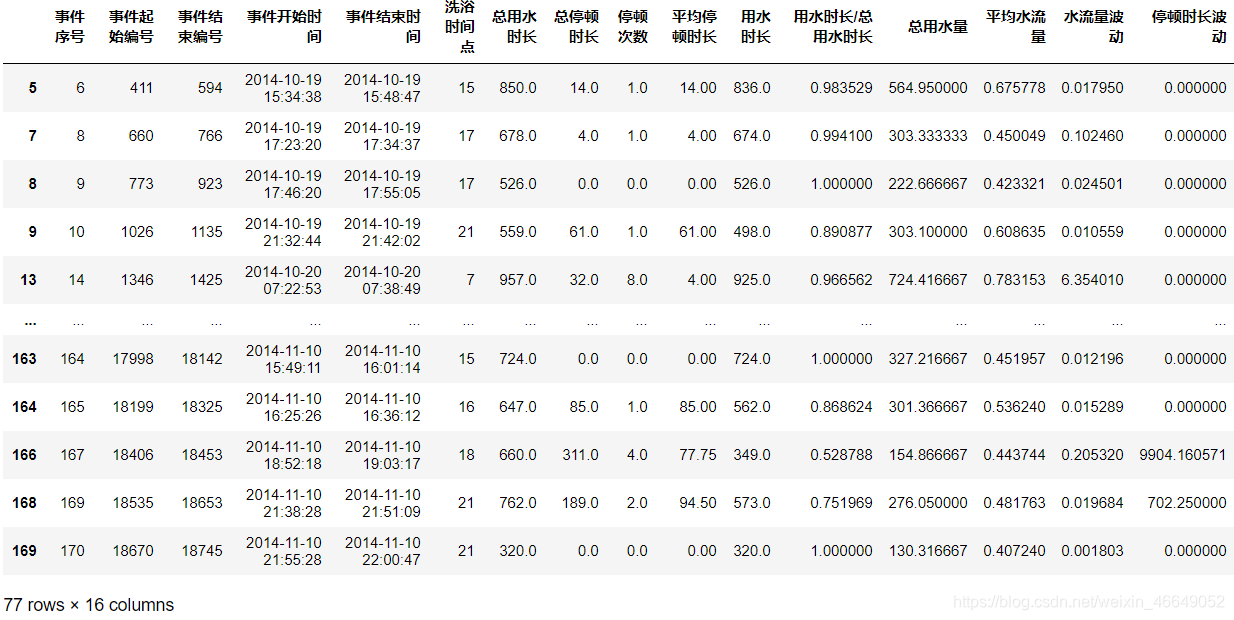Click the 事件起始编号 column header
The width and height of the screenshot is (1234, 620).
point(131,27)
